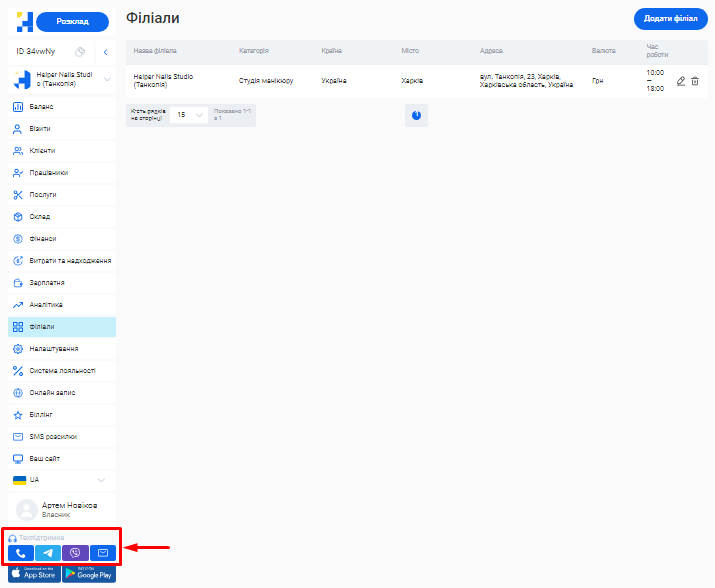Screen dimensions: 715x588
Task: Click the App Store download badge
Action: pyautogui.click(x=32, y=574)
